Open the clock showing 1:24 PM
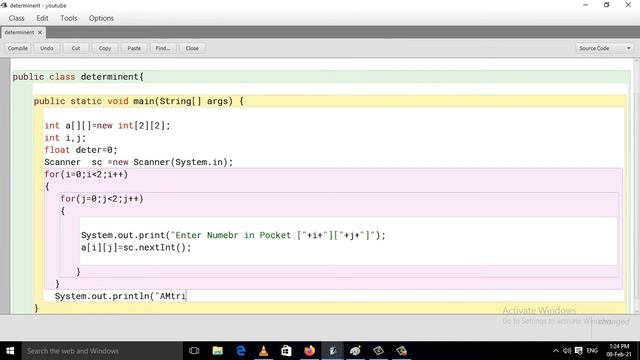Viewport: 640px width, 360px height. point(619,351)
